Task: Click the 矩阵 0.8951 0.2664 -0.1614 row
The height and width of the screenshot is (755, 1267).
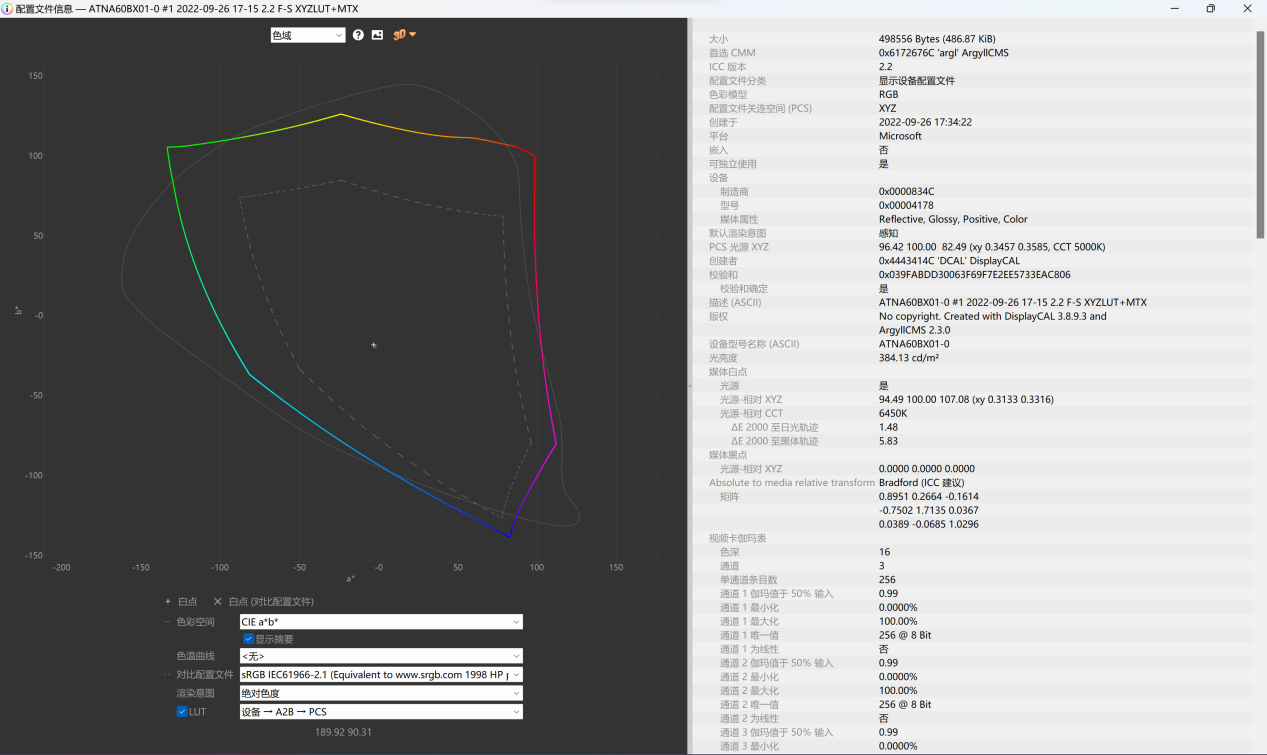Action: [972, 496]
